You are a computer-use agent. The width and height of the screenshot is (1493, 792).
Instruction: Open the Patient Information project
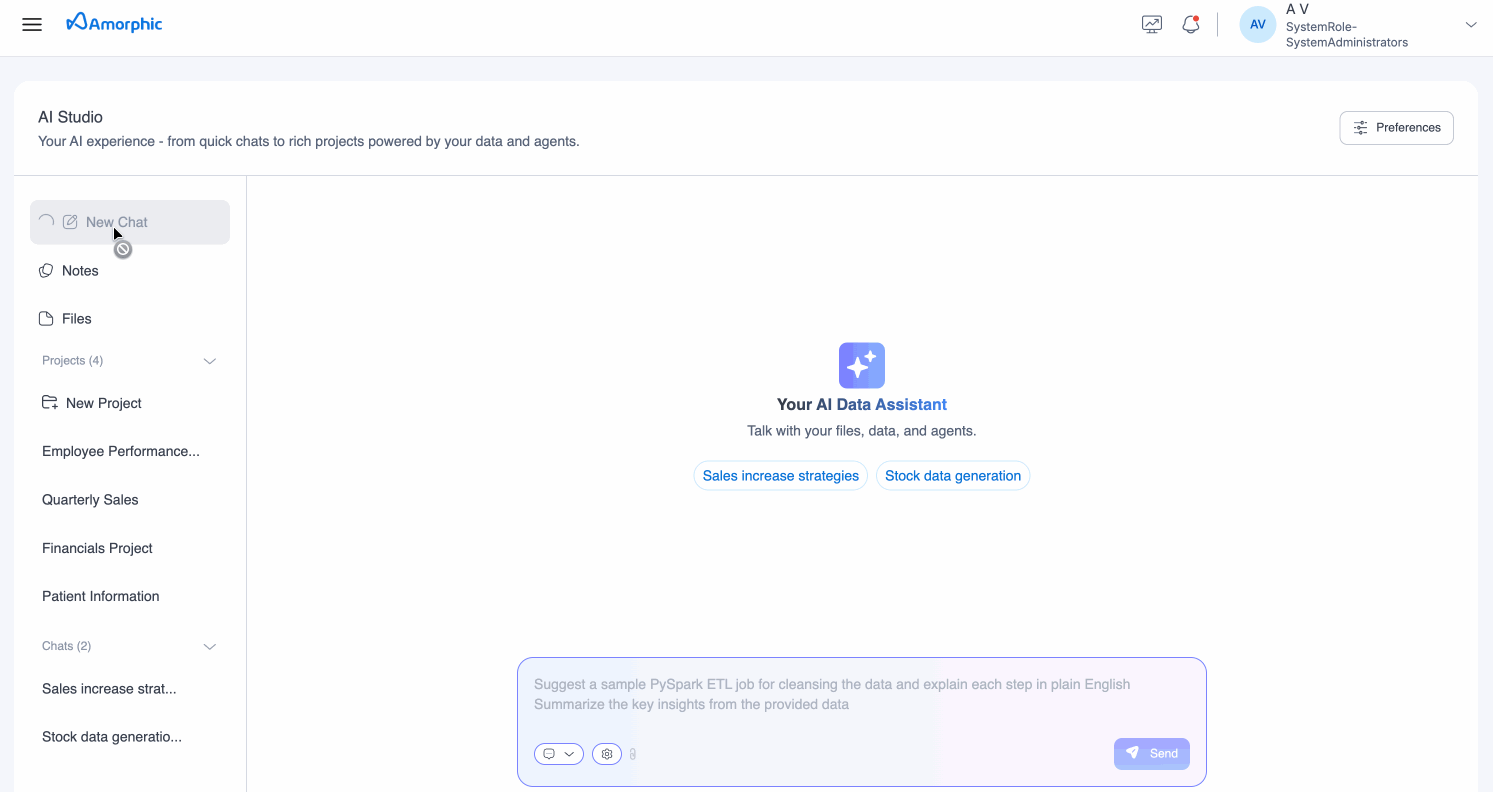click(100, 595)
